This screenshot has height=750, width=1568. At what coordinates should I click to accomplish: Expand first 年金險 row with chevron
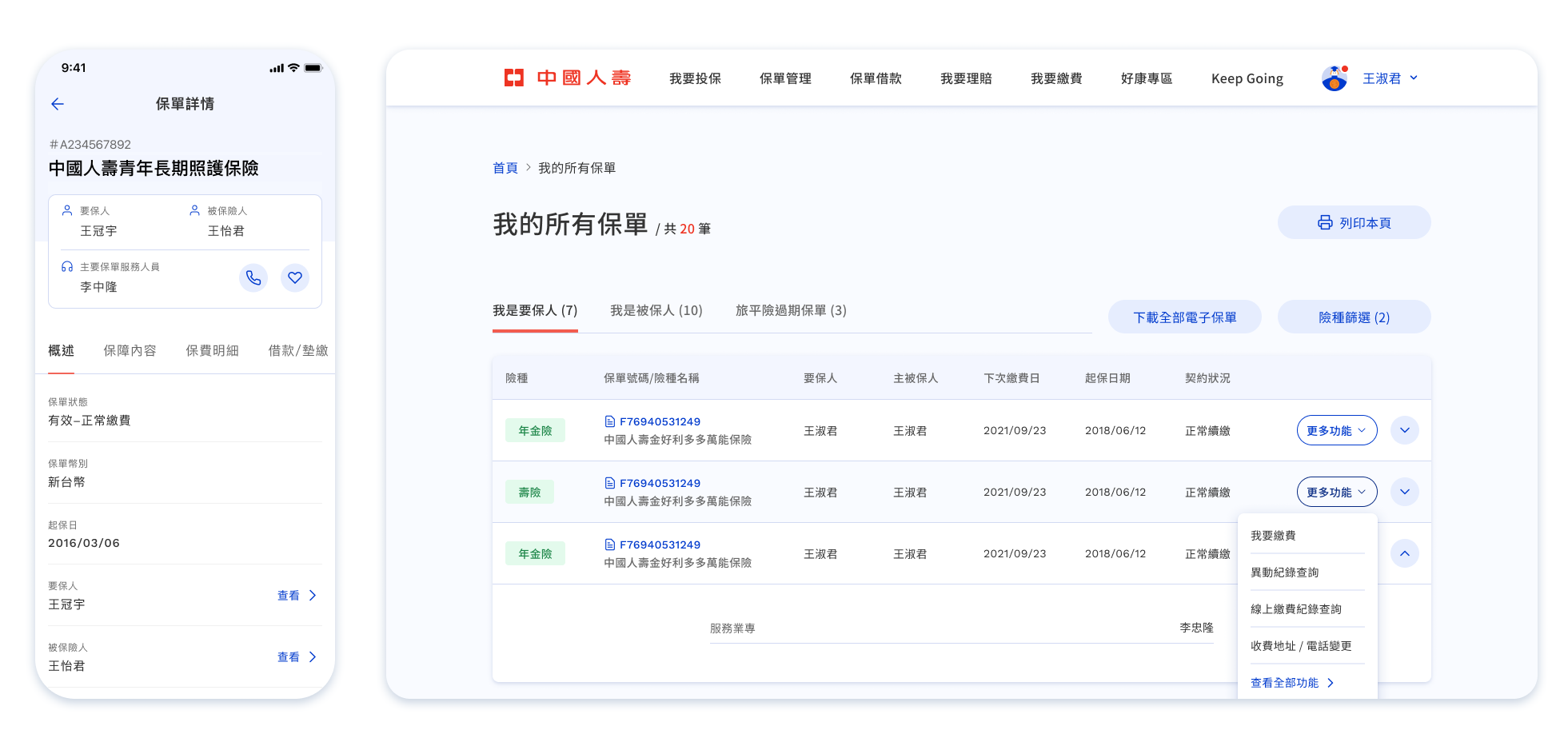tap(1405, 430)
